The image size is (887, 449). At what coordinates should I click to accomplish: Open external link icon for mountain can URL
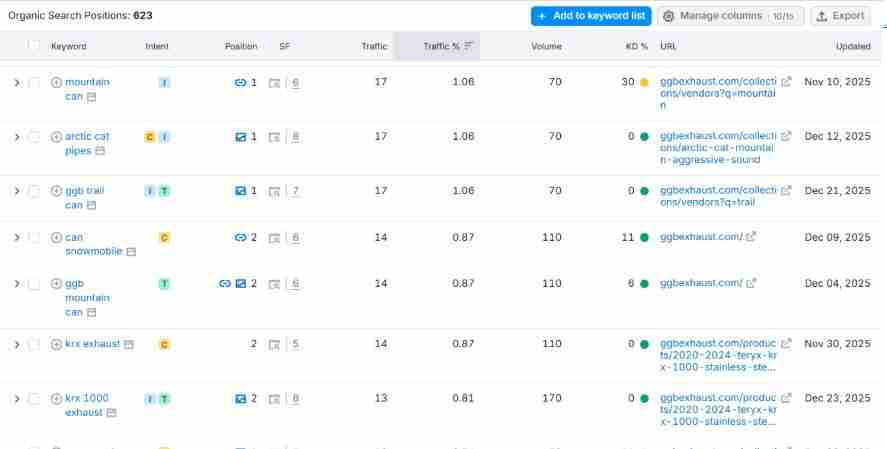click(x=786, y=82)
